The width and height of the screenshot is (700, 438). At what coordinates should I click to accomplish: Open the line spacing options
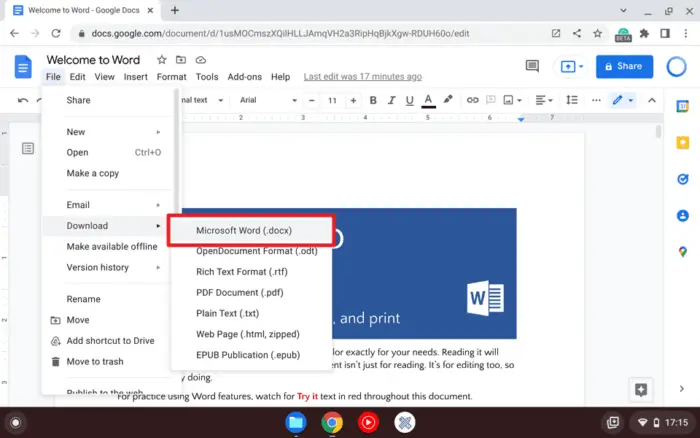[572, 100]
